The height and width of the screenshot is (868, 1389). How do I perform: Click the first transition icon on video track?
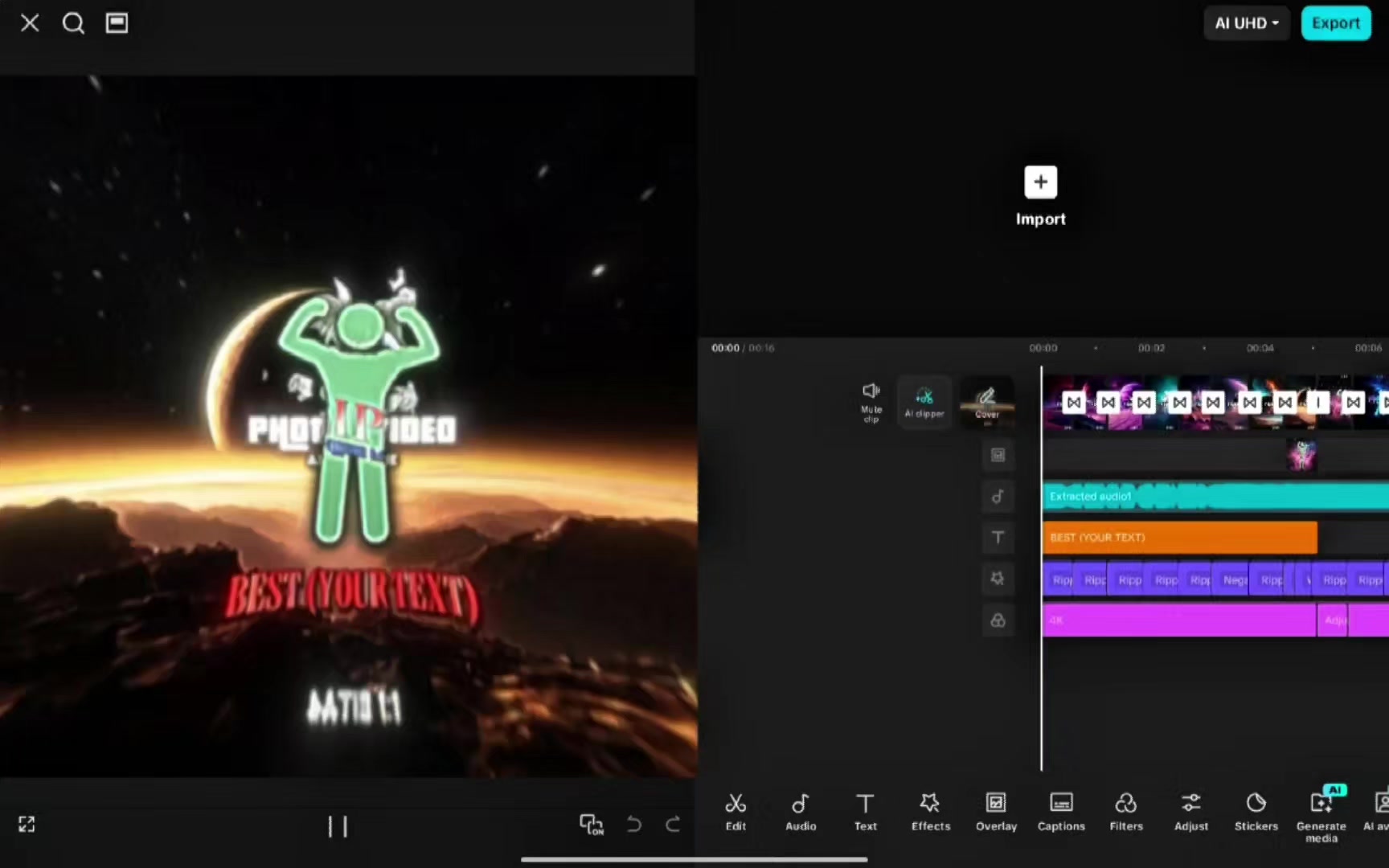pyautogui.click(x=1073, y=402)
